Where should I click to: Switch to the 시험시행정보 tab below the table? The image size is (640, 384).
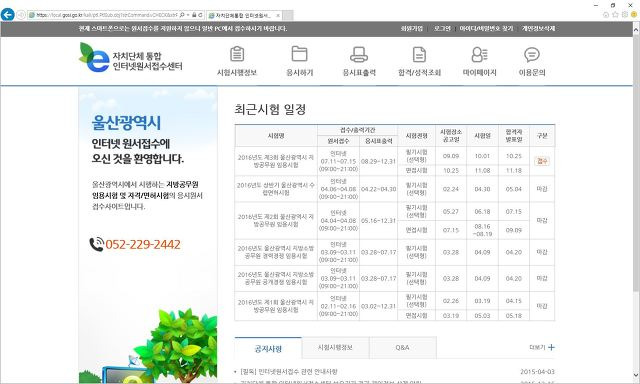[x=335, y=348]
